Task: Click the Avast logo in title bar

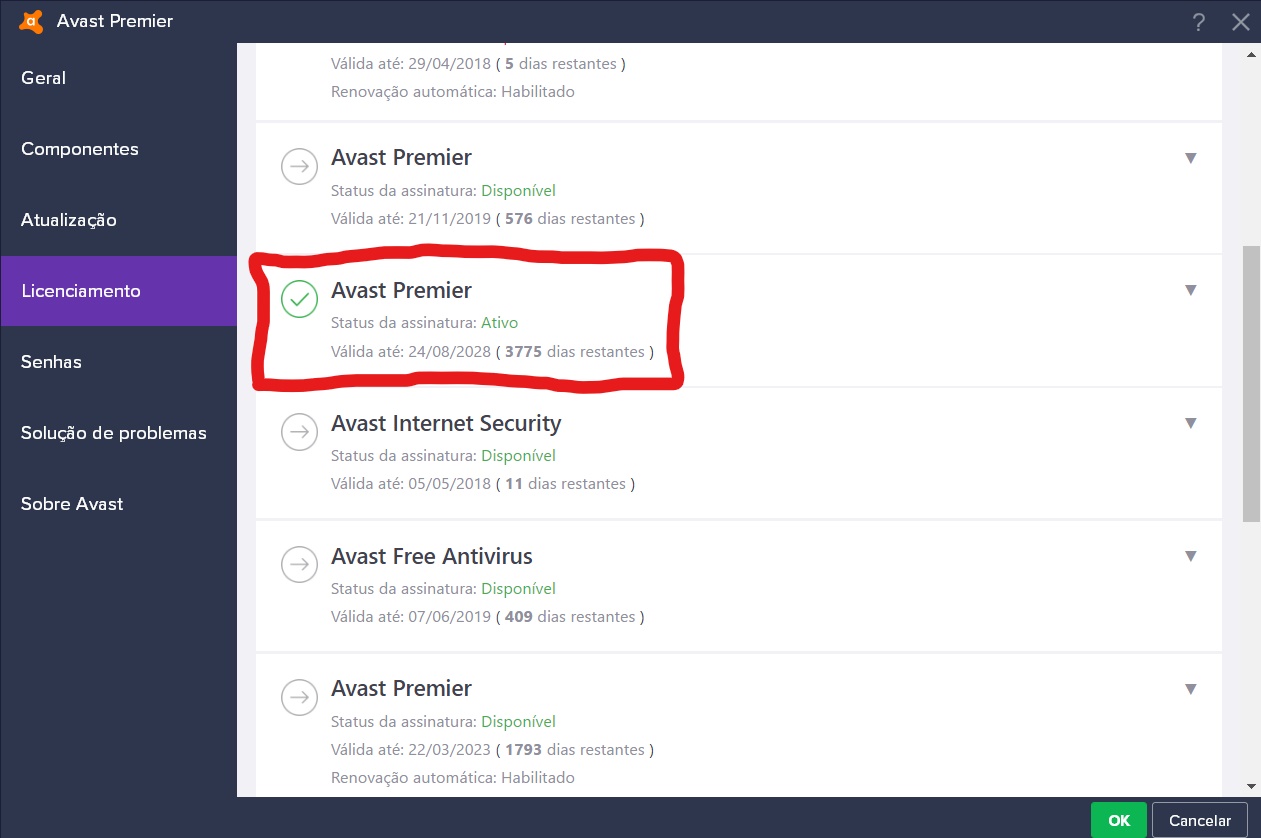Action: [x=32, y=21]
